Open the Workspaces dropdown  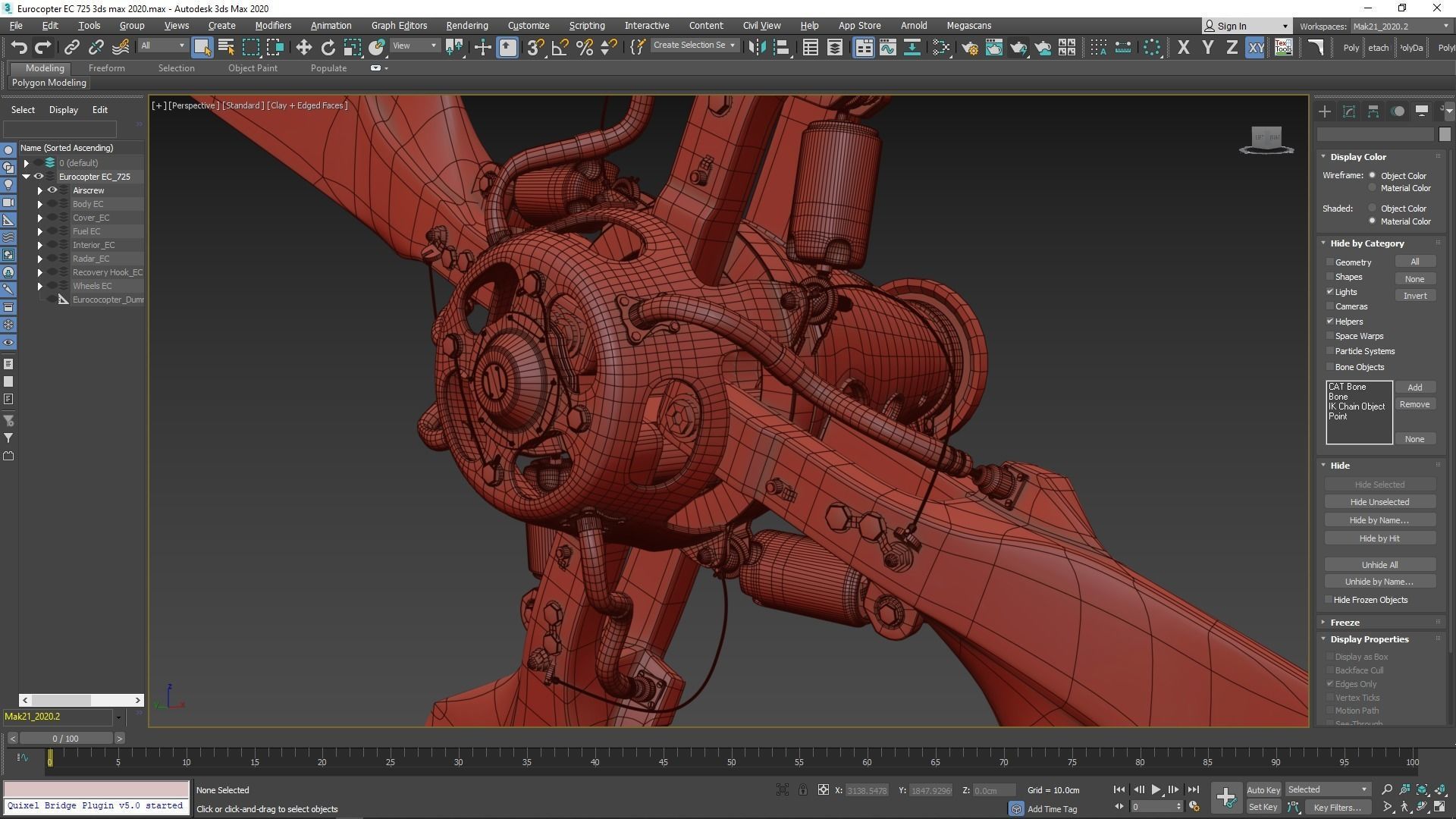click(x=1400, y=26)
